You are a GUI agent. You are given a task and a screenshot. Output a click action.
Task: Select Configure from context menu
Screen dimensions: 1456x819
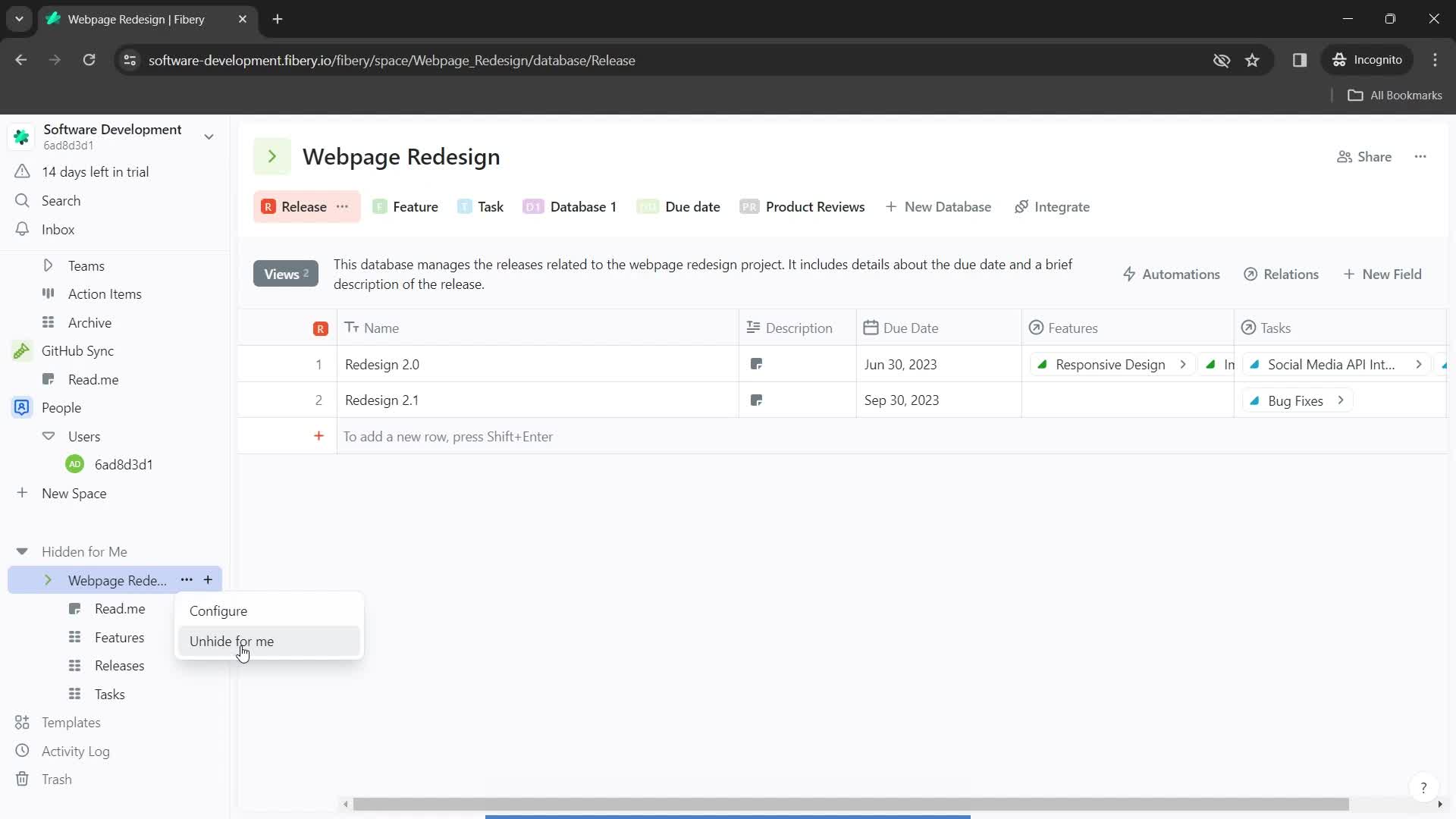[218, 611]
